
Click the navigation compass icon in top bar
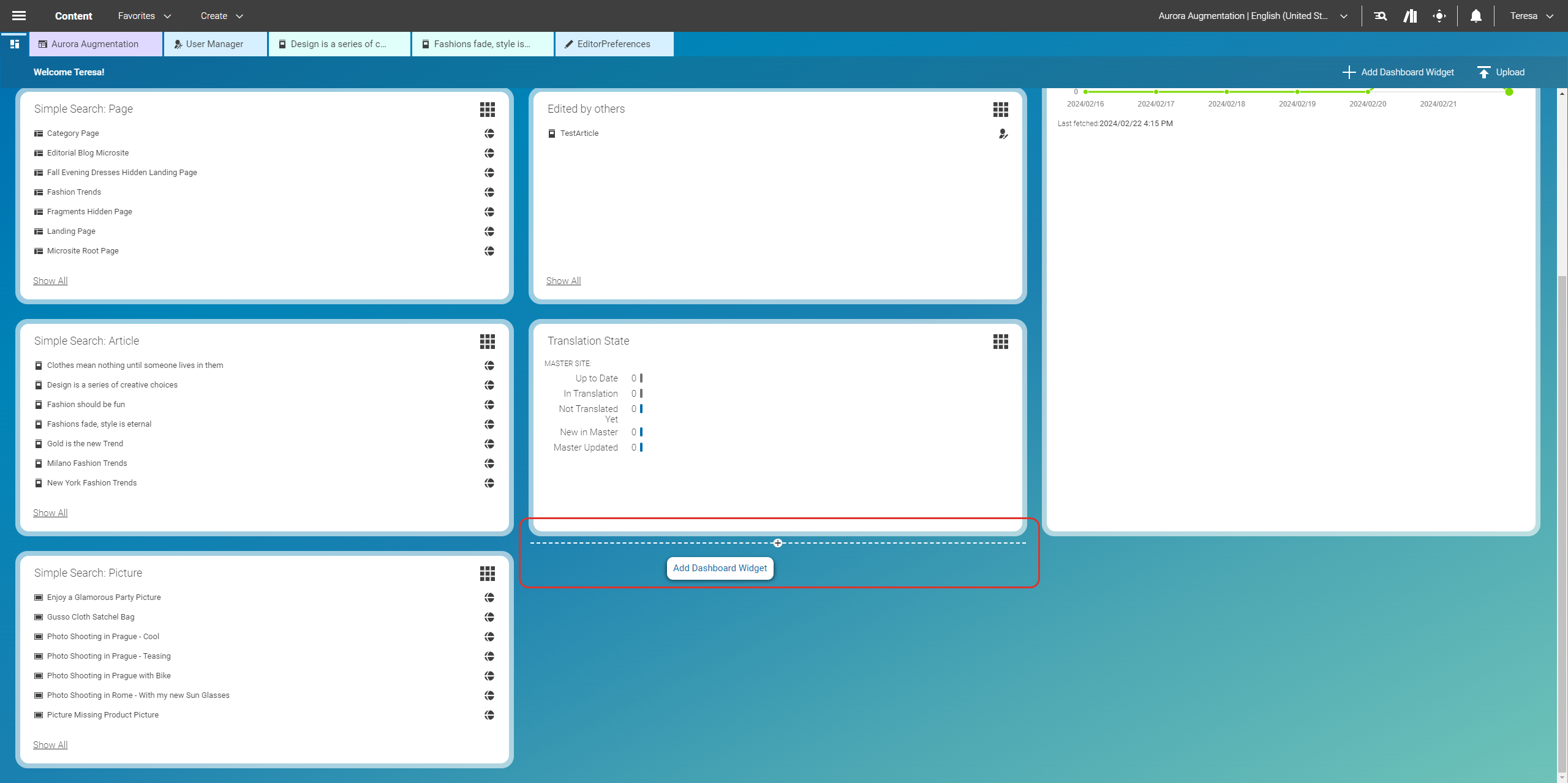(1439, 15)
